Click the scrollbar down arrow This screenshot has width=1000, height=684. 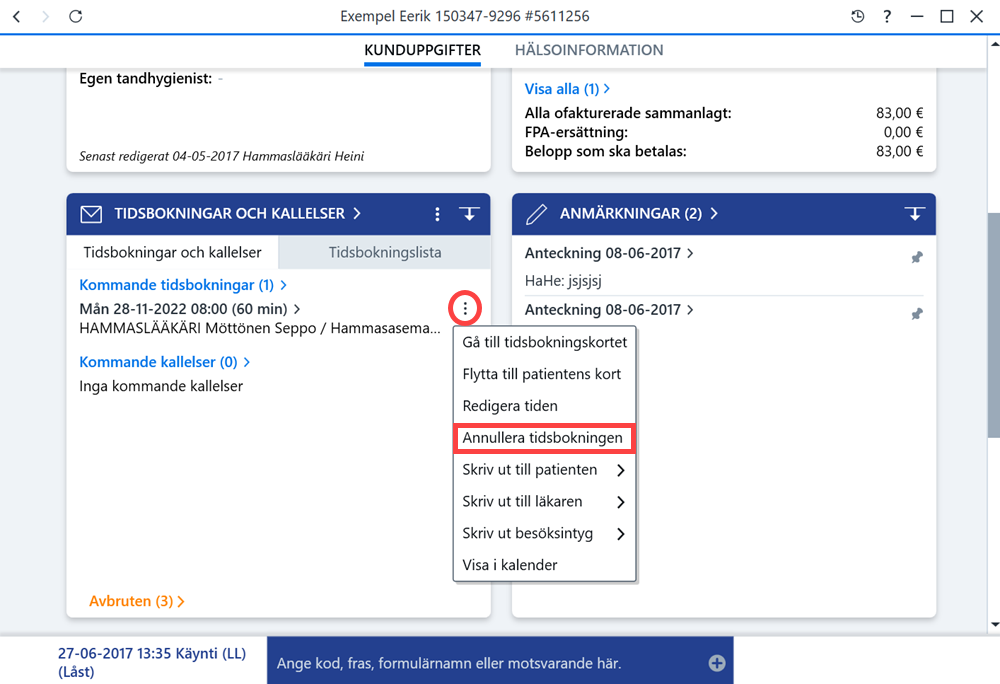[x=994, y=625]
